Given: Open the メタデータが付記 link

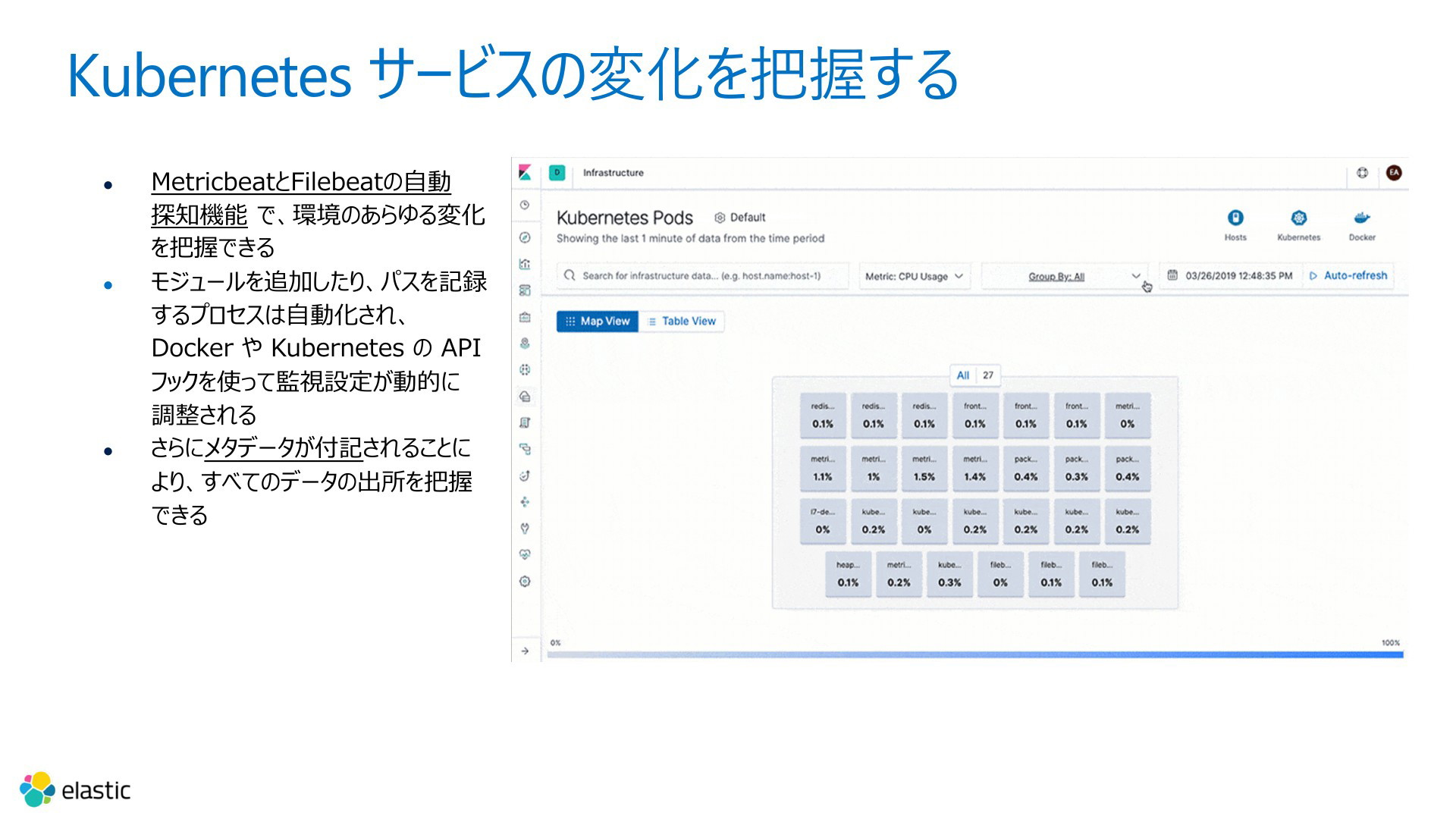Looking at the screenshot, I should click(284, 448).
